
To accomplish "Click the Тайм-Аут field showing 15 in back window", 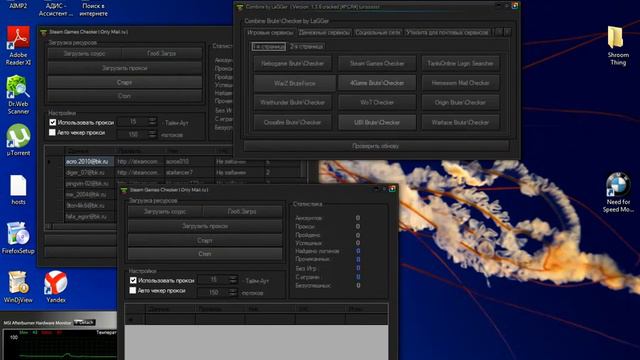I will point(133,122).
